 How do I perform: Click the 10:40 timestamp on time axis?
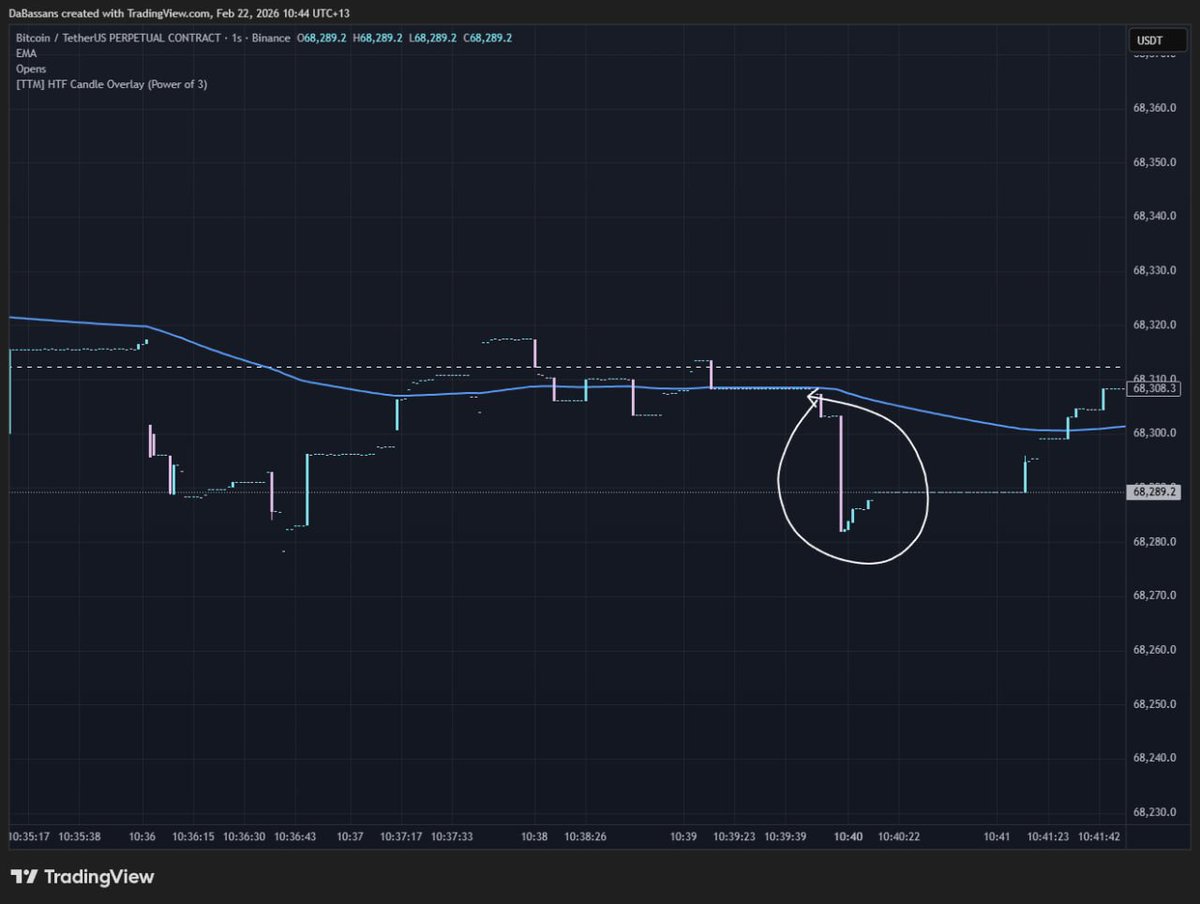point(849,836)
